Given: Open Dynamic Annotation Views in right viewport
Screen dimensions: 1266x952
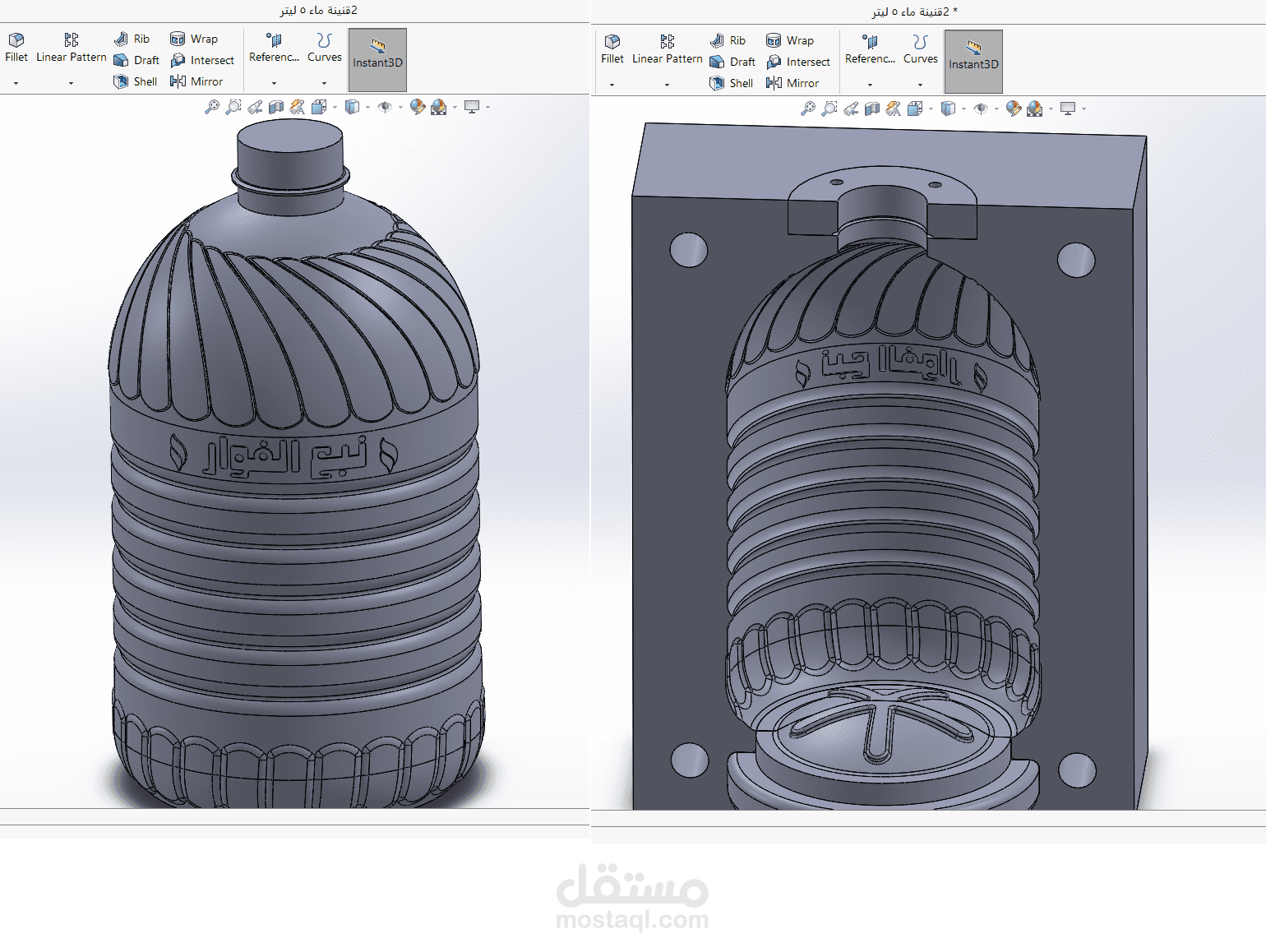Looking at the screenshot, I should point(894,109).
